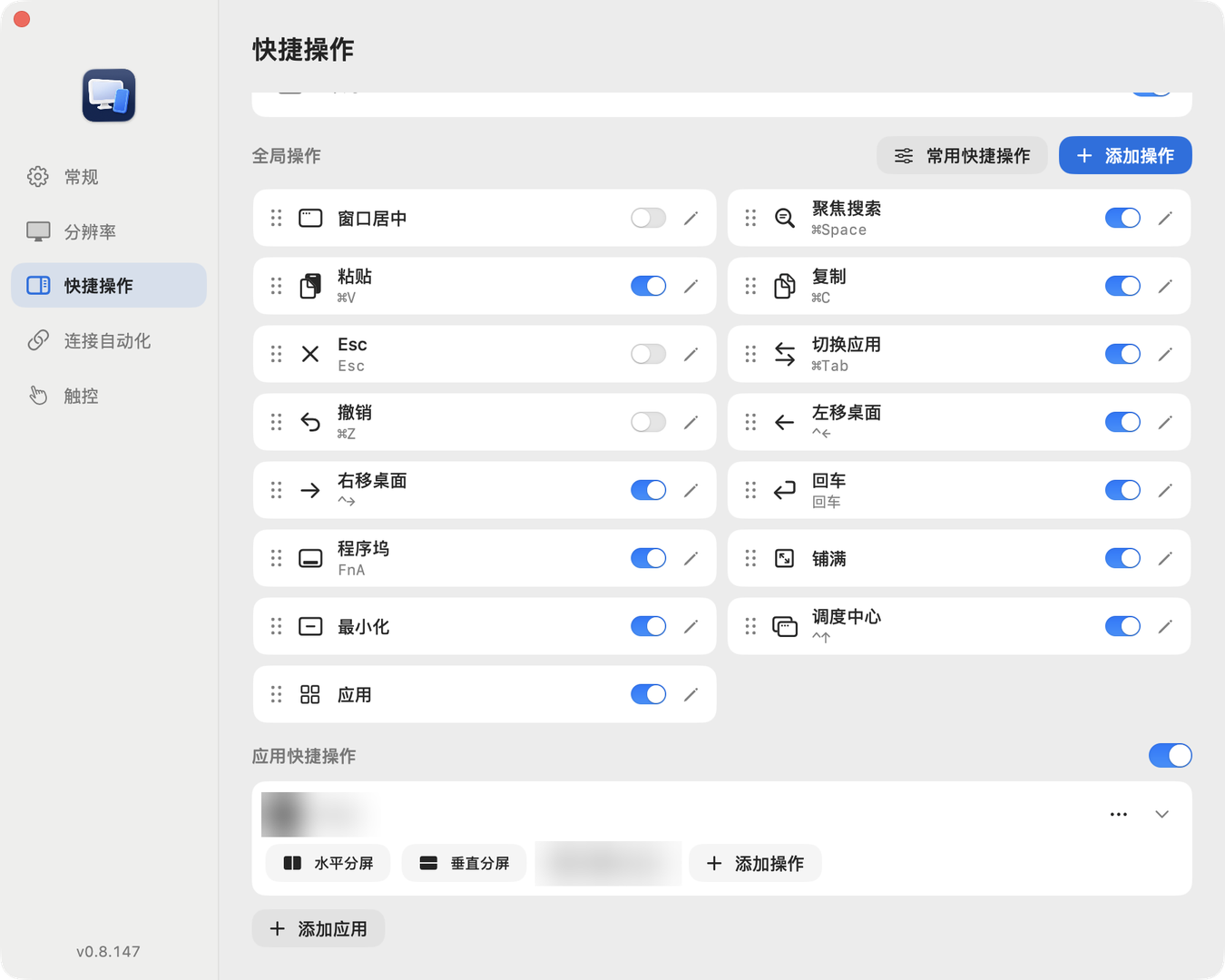
Task: Select 快捷操作 in the sidebar
Action: point(109,285)
